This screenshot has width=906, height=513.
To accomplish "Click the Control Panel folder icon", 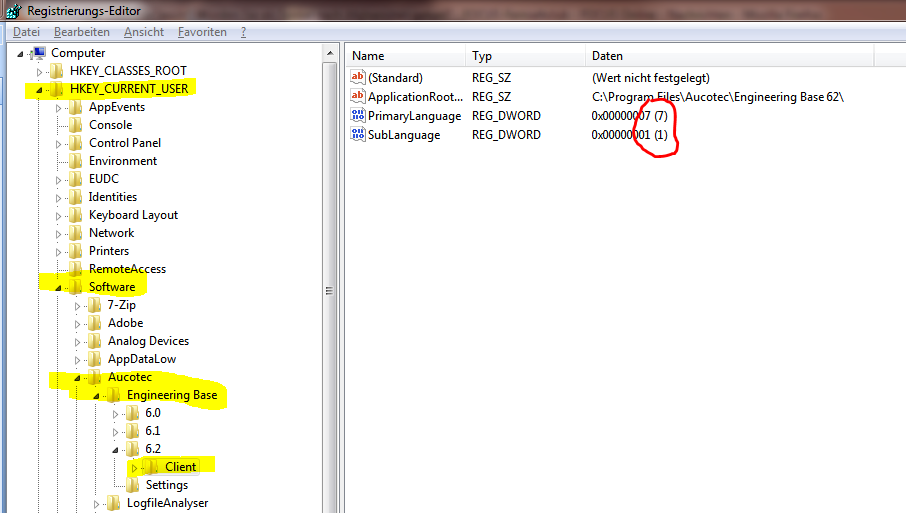I will click(x=76, y=143).
